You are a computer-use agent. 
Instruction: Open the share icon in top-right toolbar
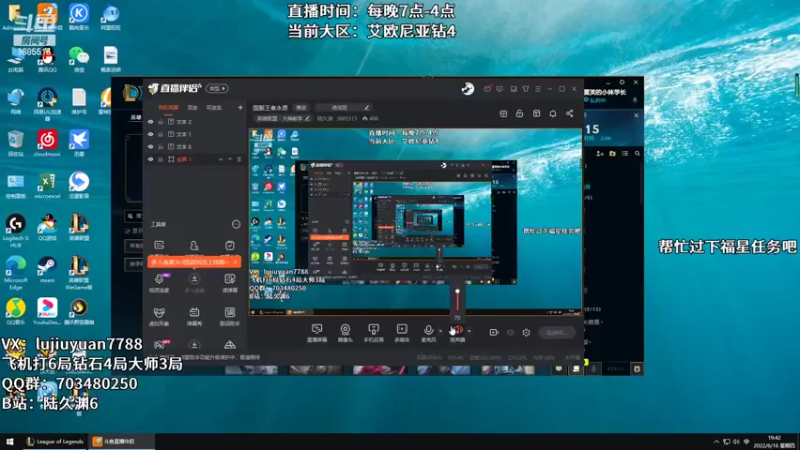click(x=569, y=113)
